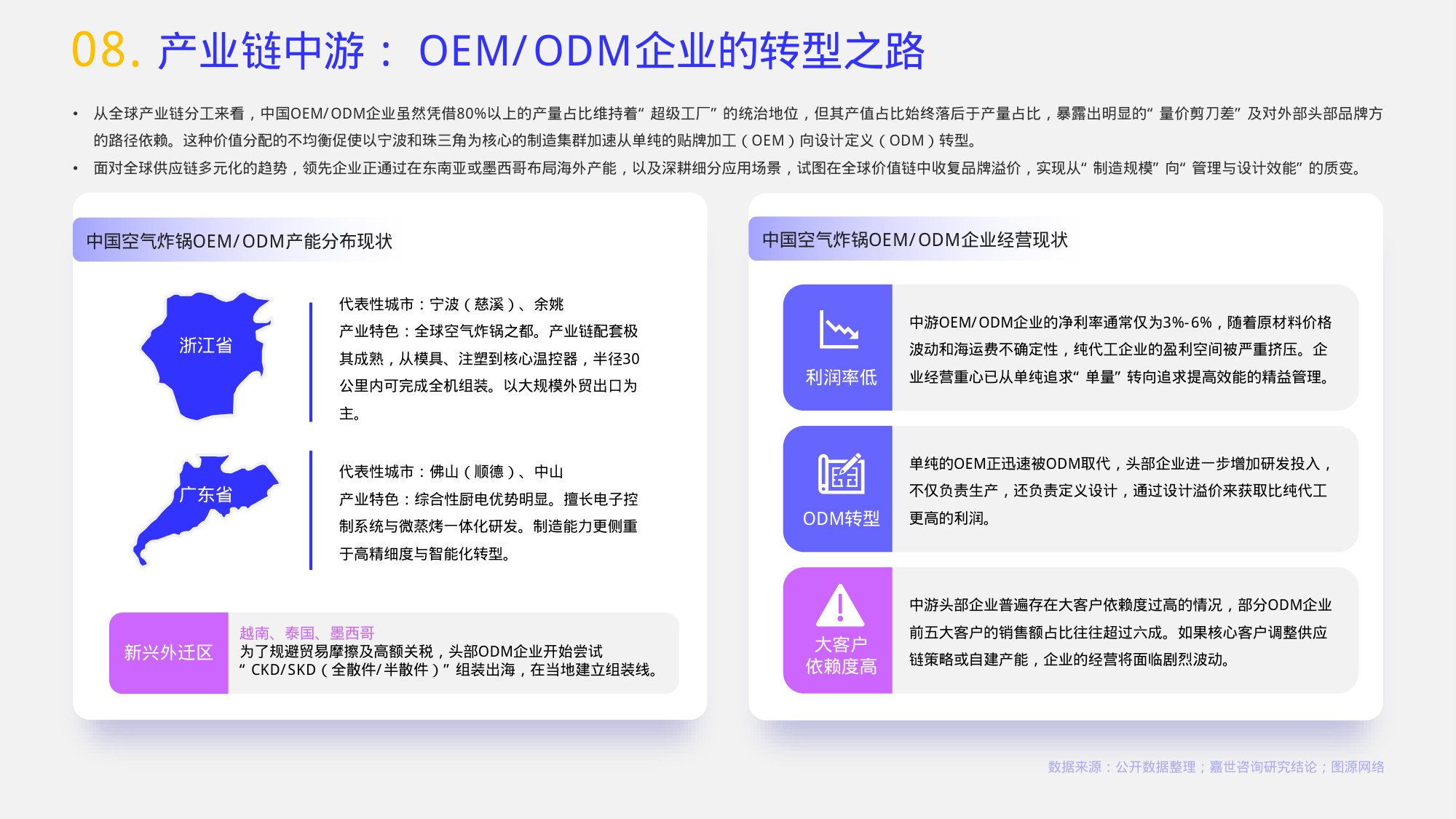Click the line 为了规避贸易摩擦及高额关税
1456x819 pixels.
(421, 652)
